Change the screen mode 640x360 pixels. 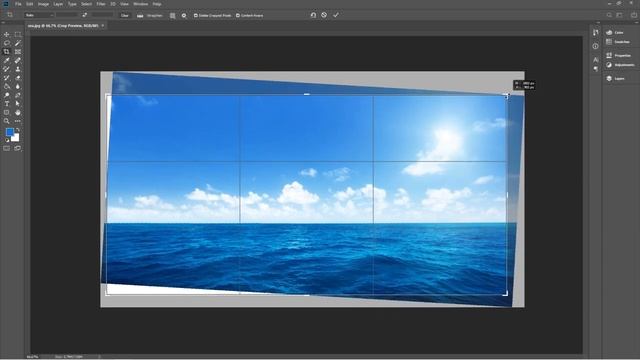tap(18, 149)
